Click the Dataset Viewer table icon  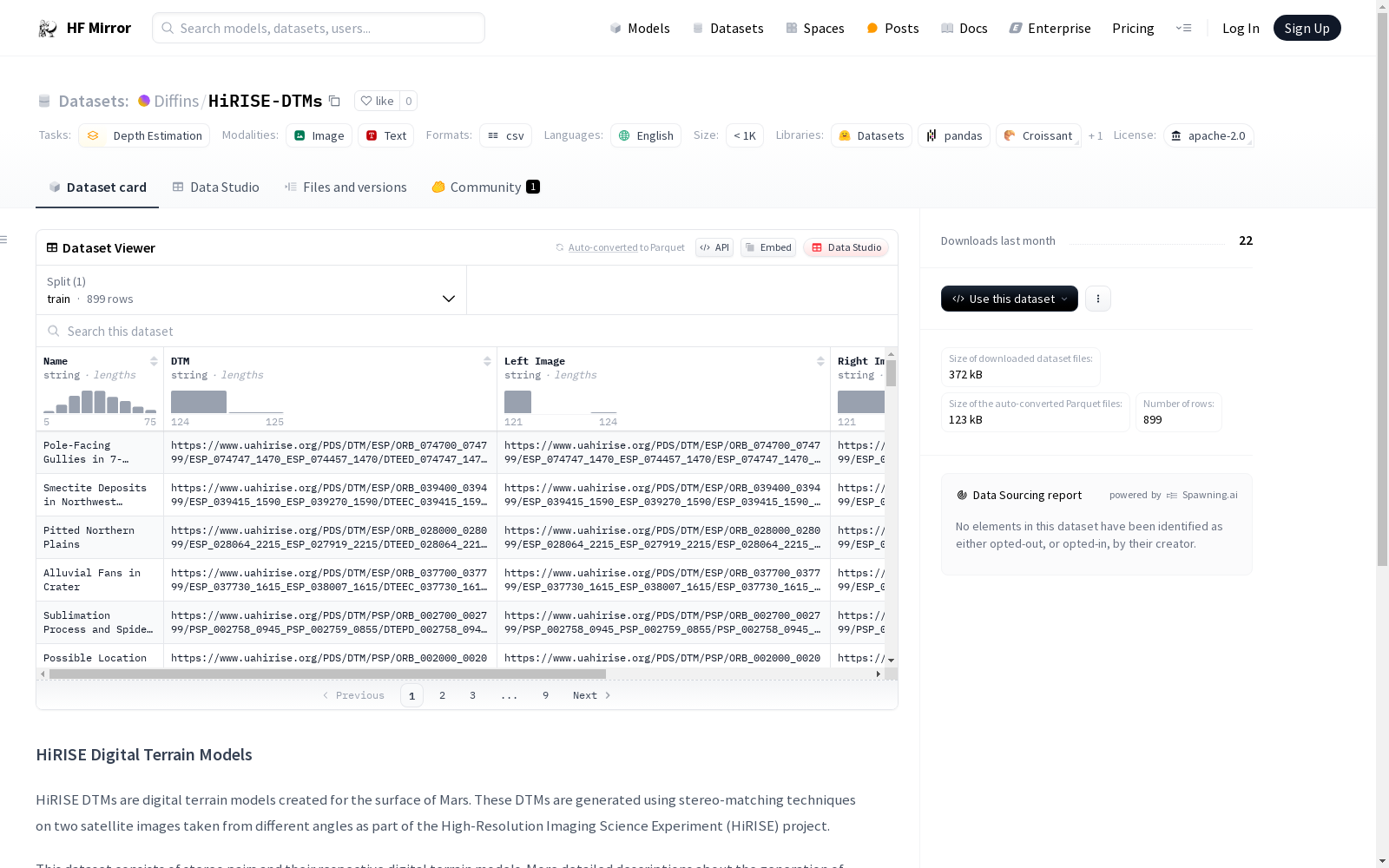point(52,247)
